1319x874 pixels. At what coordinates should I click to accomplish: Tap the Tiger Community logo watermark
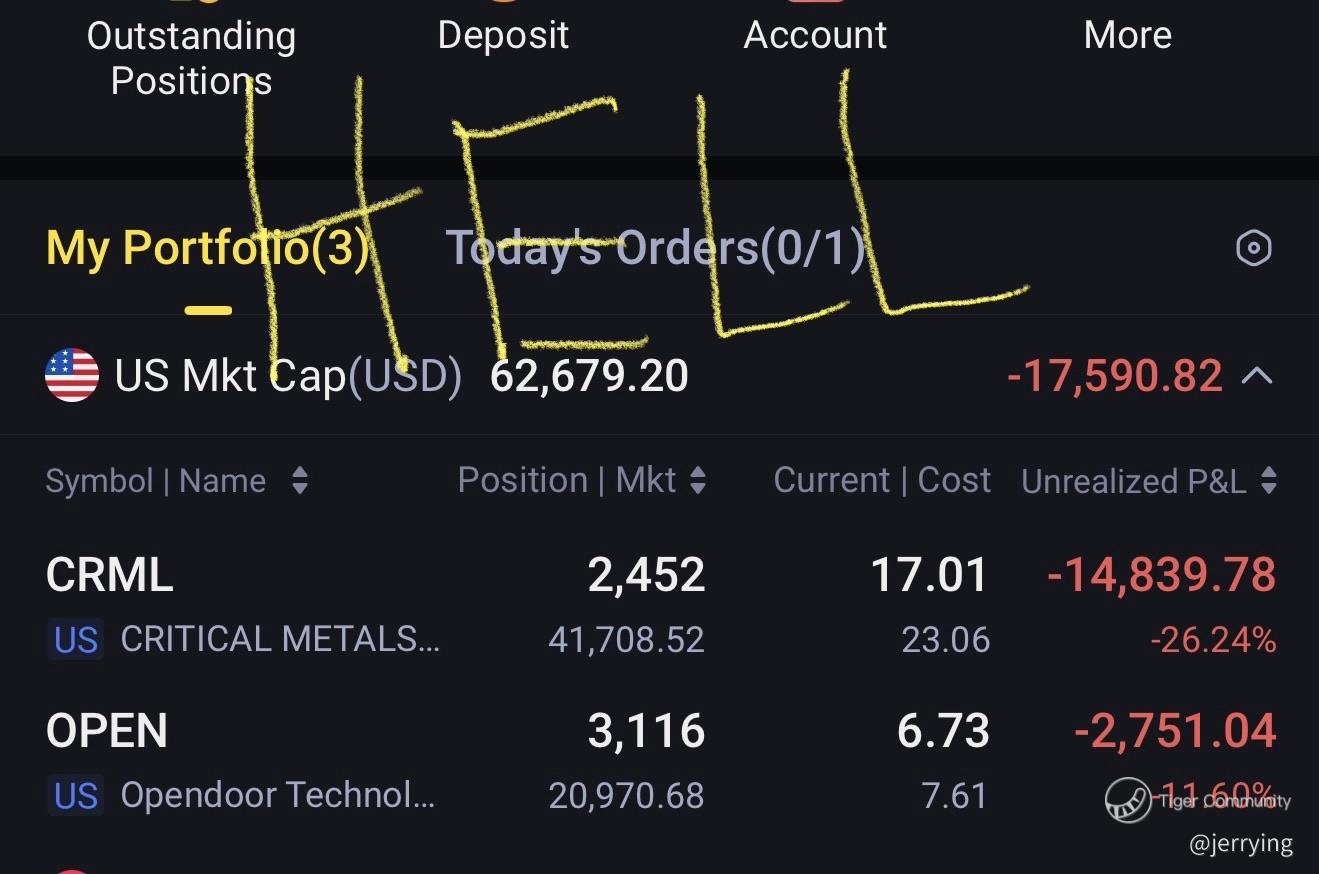(x=1127, y=800)
